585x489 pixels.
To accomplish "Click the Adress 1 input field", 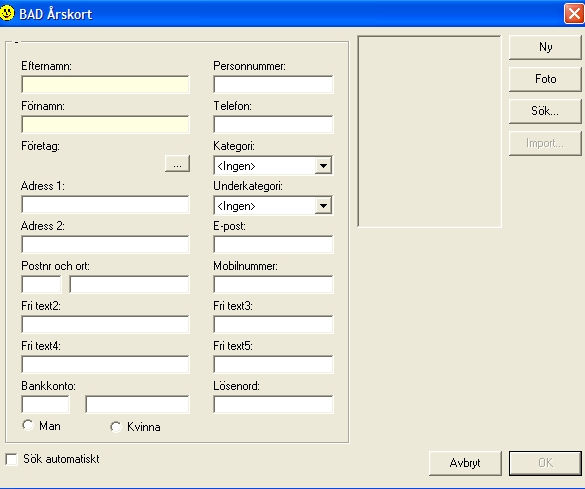I will 106,204.
